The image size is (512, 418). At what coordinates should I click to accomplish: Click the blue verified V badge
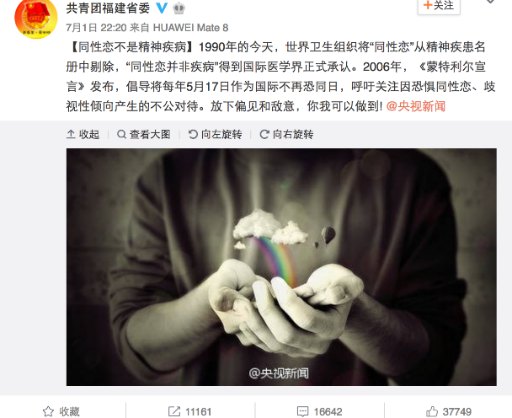(162, 8)
